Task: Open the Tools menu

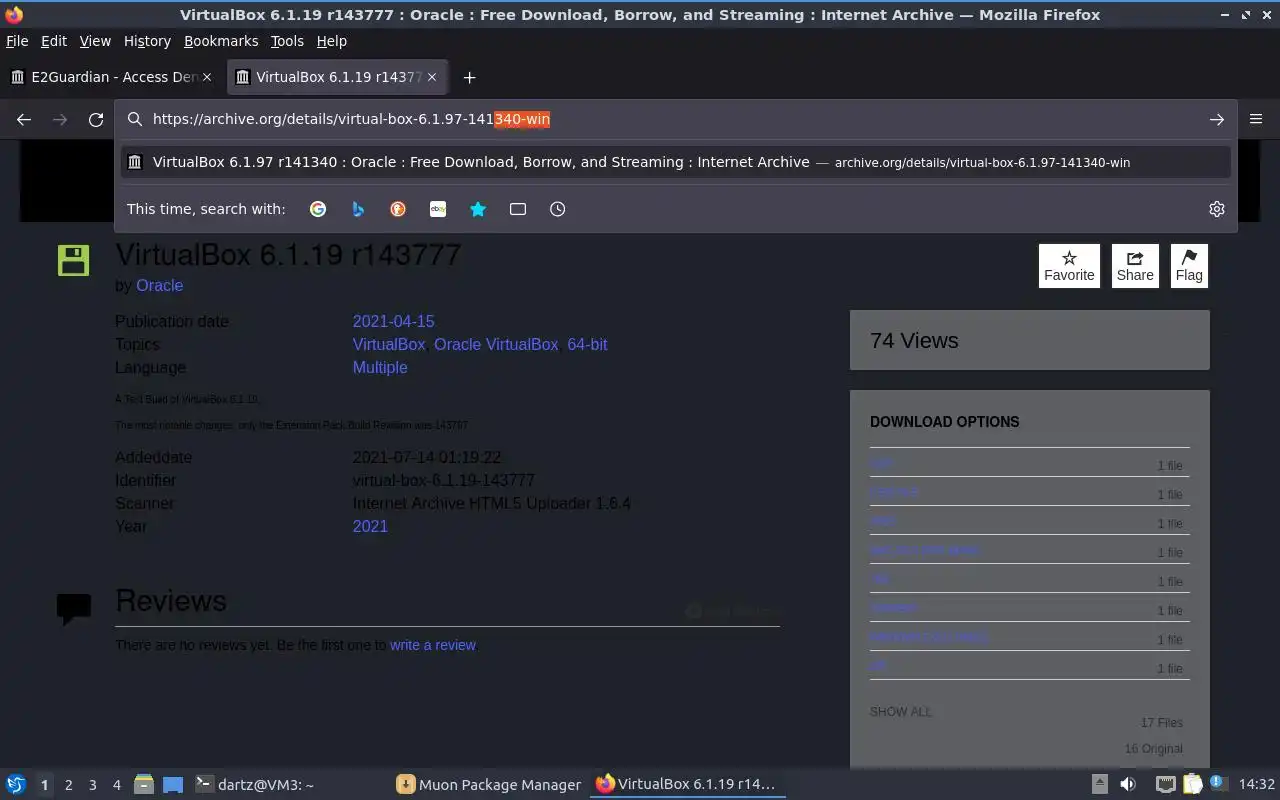Action: [287, 41]
